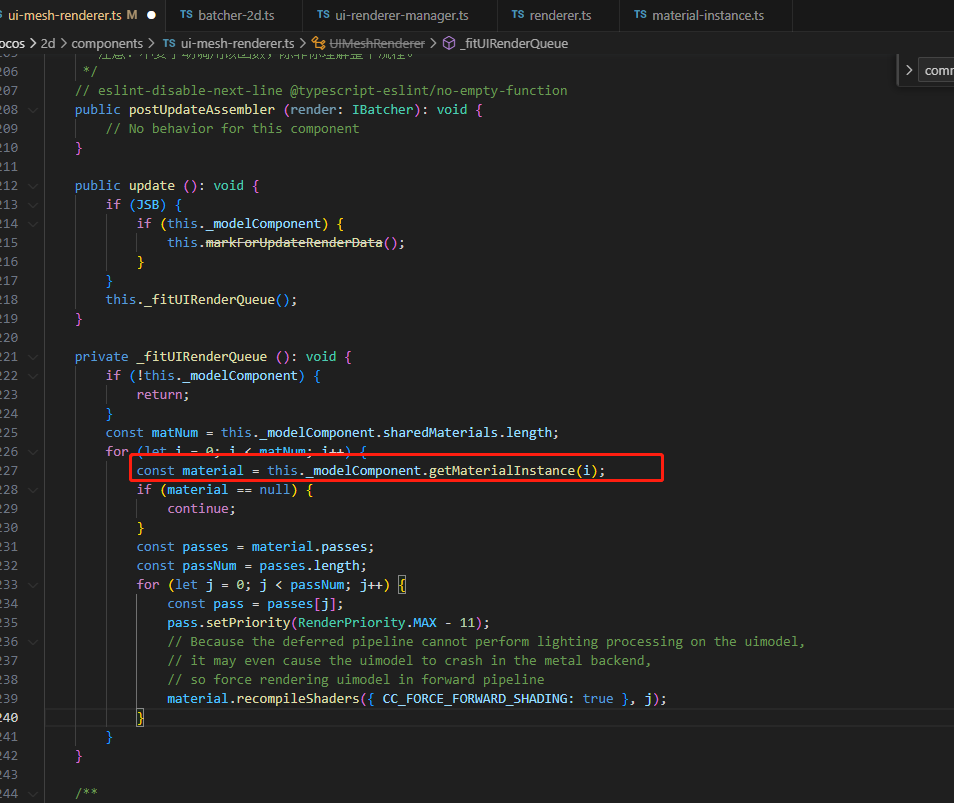Open the ui-renderer-manager.ts tab
The width and height of the screenshot is (954, 803).
click(401, 15)
